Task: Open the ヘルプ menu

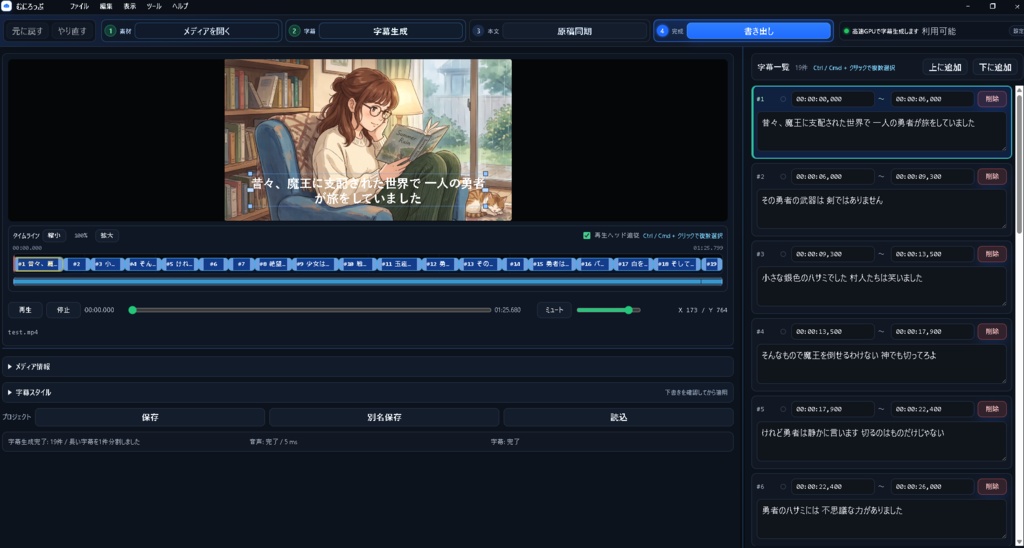Action: (180, 6)
